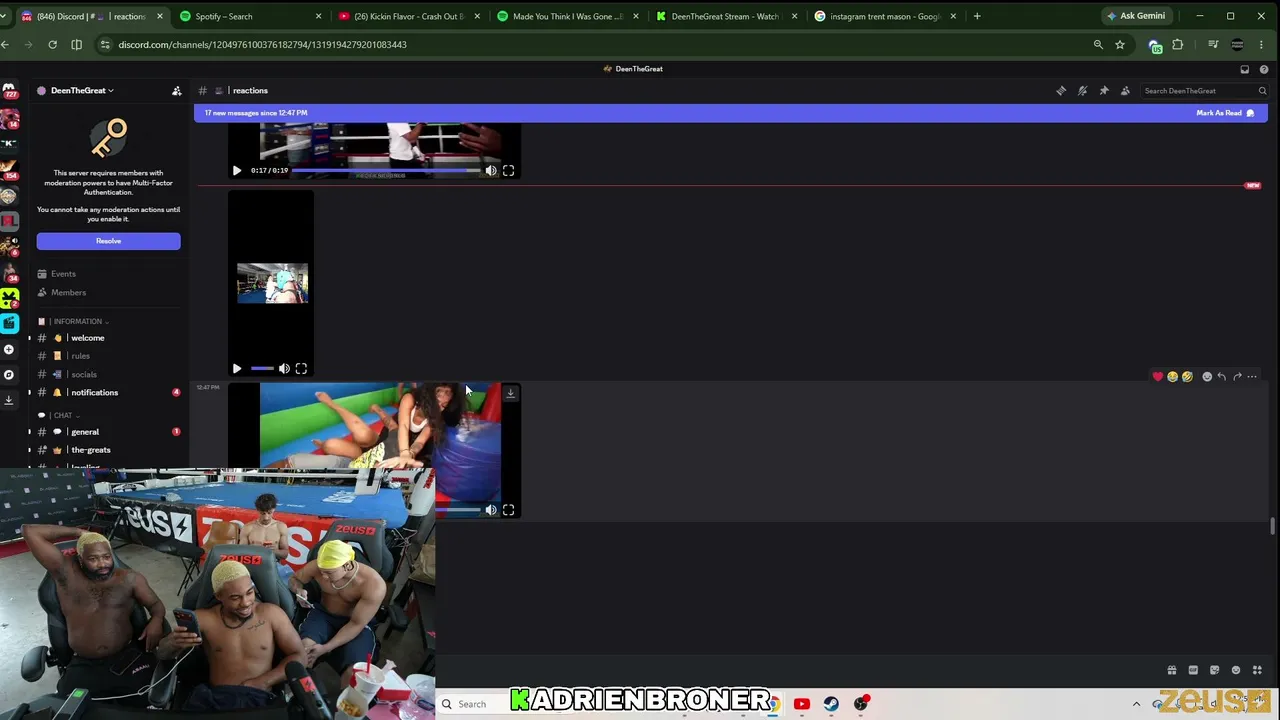Open Discord direct messages home icon
The width and height of the screenshot is (1280, 720).
click(x=9, y=91)
